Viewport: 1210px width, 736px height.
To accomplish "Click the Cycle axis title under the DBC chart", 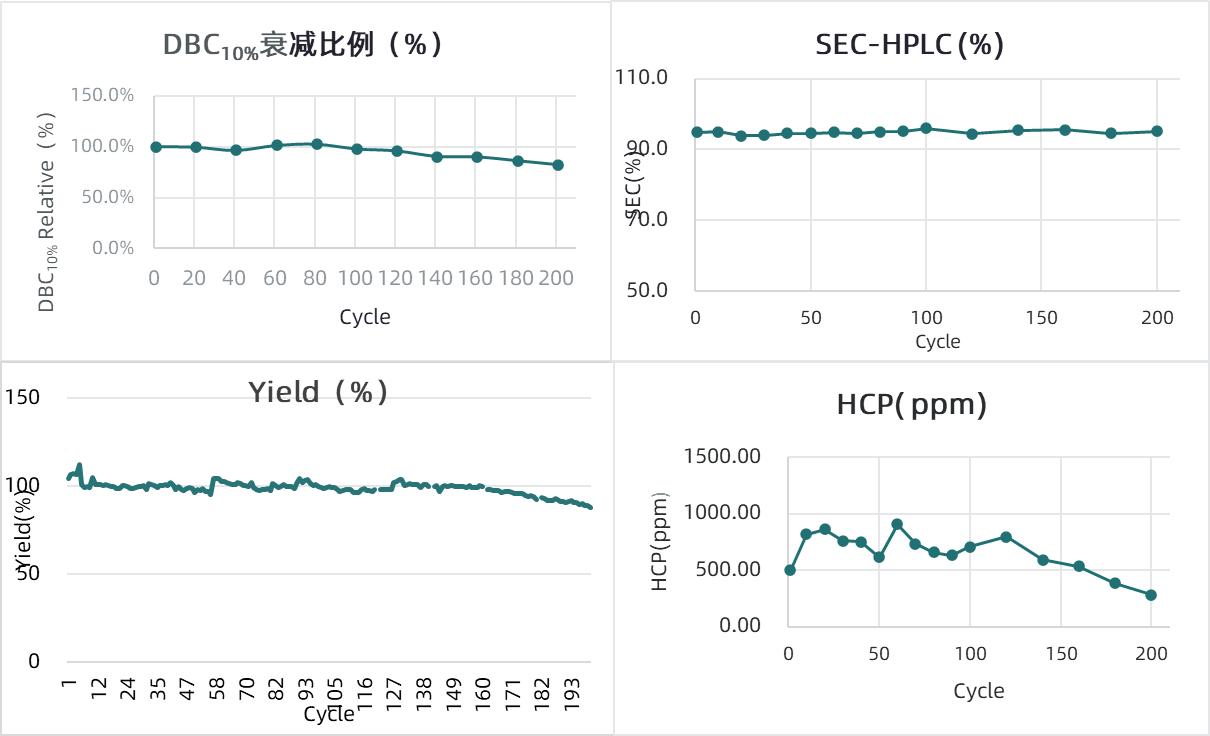I will tap(365, 317).
